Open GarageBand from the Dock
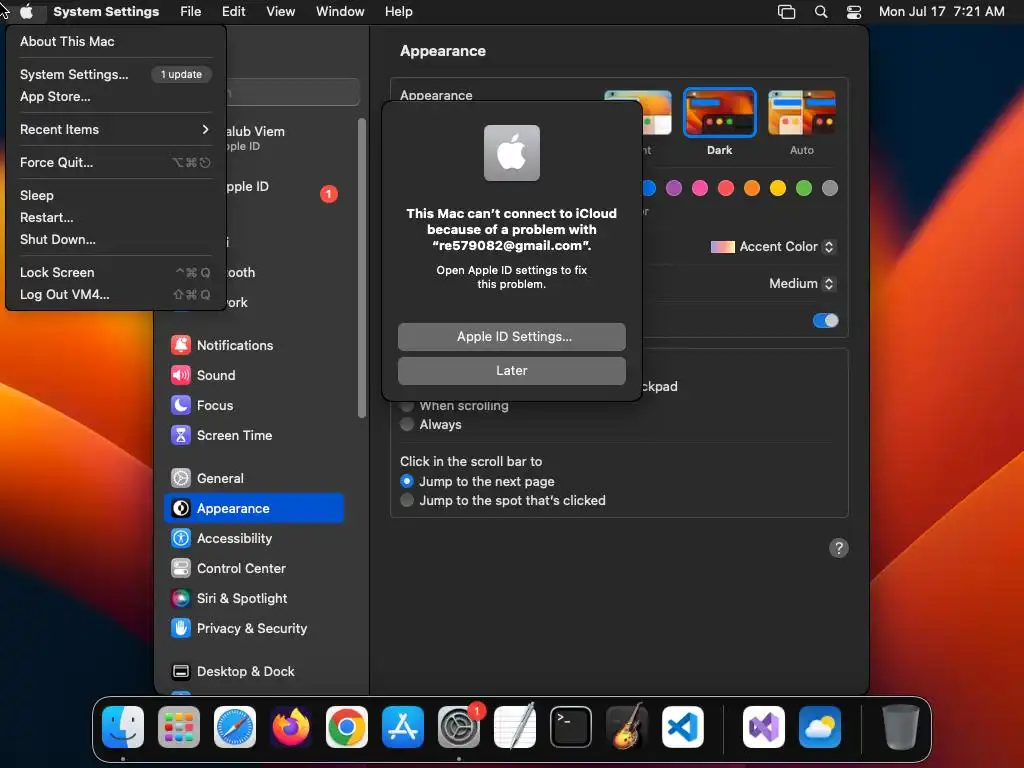Screen dimensions: 1024x768 tap(627, 727)
